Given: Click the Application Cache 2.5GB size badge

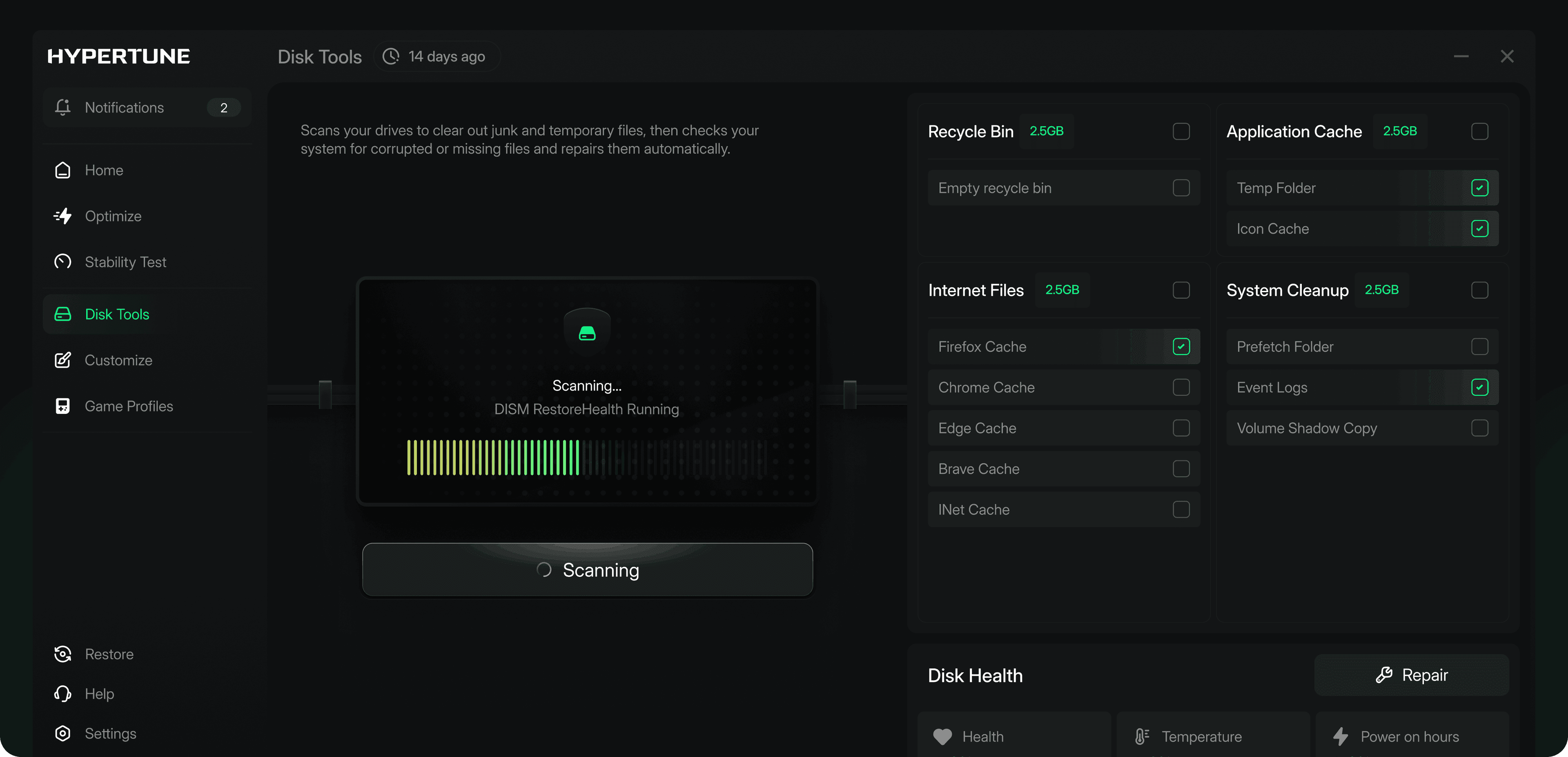Looking at the screenshot, I should (1400, 131).
